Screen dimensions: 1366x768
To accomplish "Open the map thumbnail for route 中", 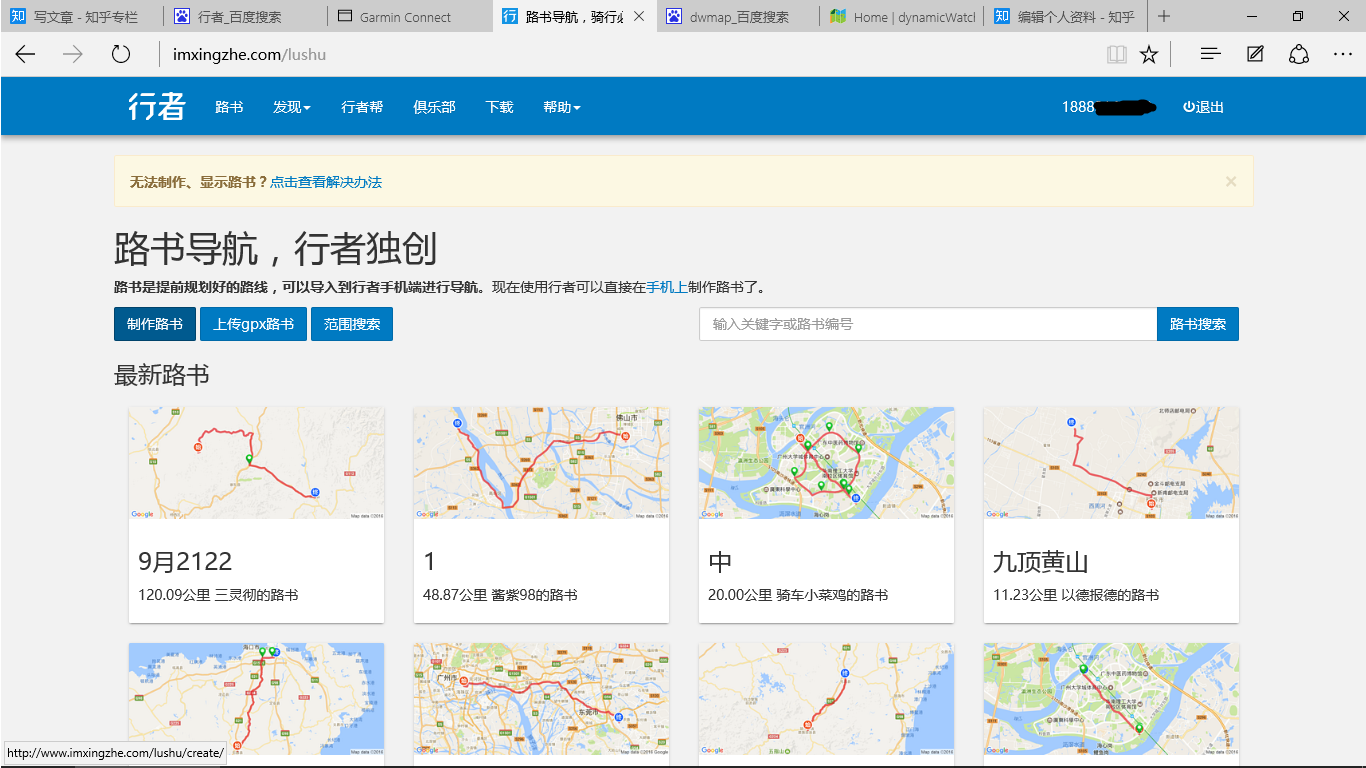I will click(x=826, y=462).
